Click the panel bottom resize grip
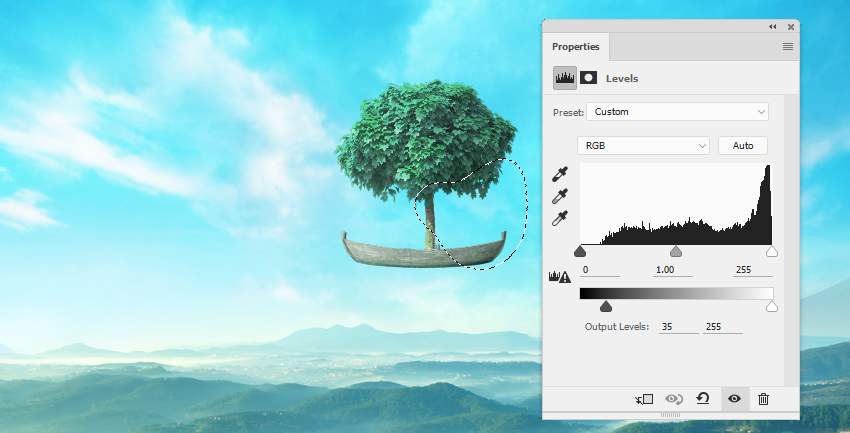Image resolution: width=850 pixels, height=433 pixels. point(671,415)
